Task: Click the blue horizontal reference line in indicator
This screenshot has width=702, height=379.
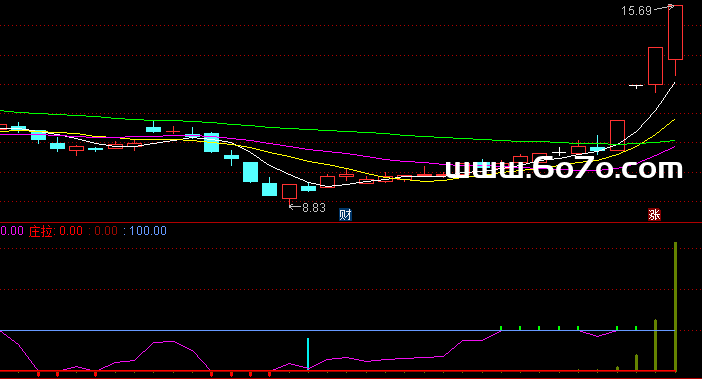Action: pos(338,330)
